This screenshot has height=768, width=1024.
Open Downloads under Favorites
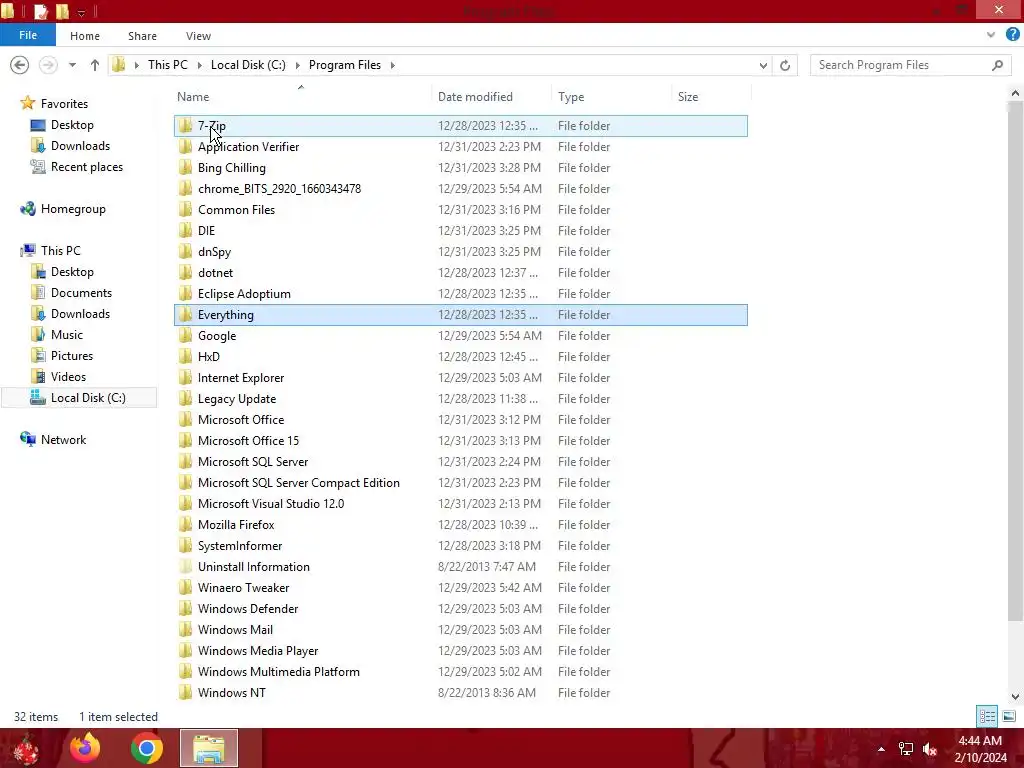click(80, 146)
